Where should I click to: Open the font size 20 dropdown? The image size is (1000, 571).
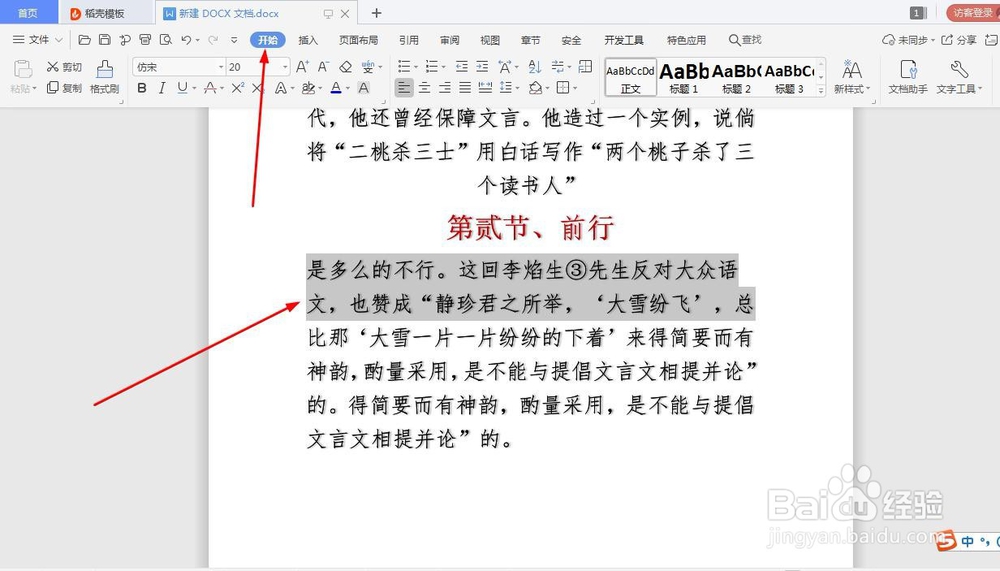[284, 67]
